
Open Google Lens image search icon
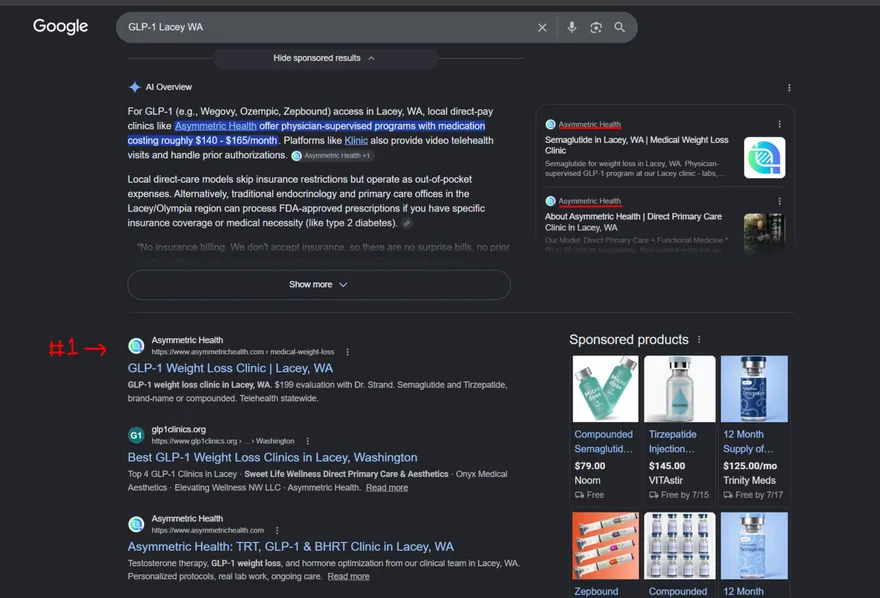[595, 27]
